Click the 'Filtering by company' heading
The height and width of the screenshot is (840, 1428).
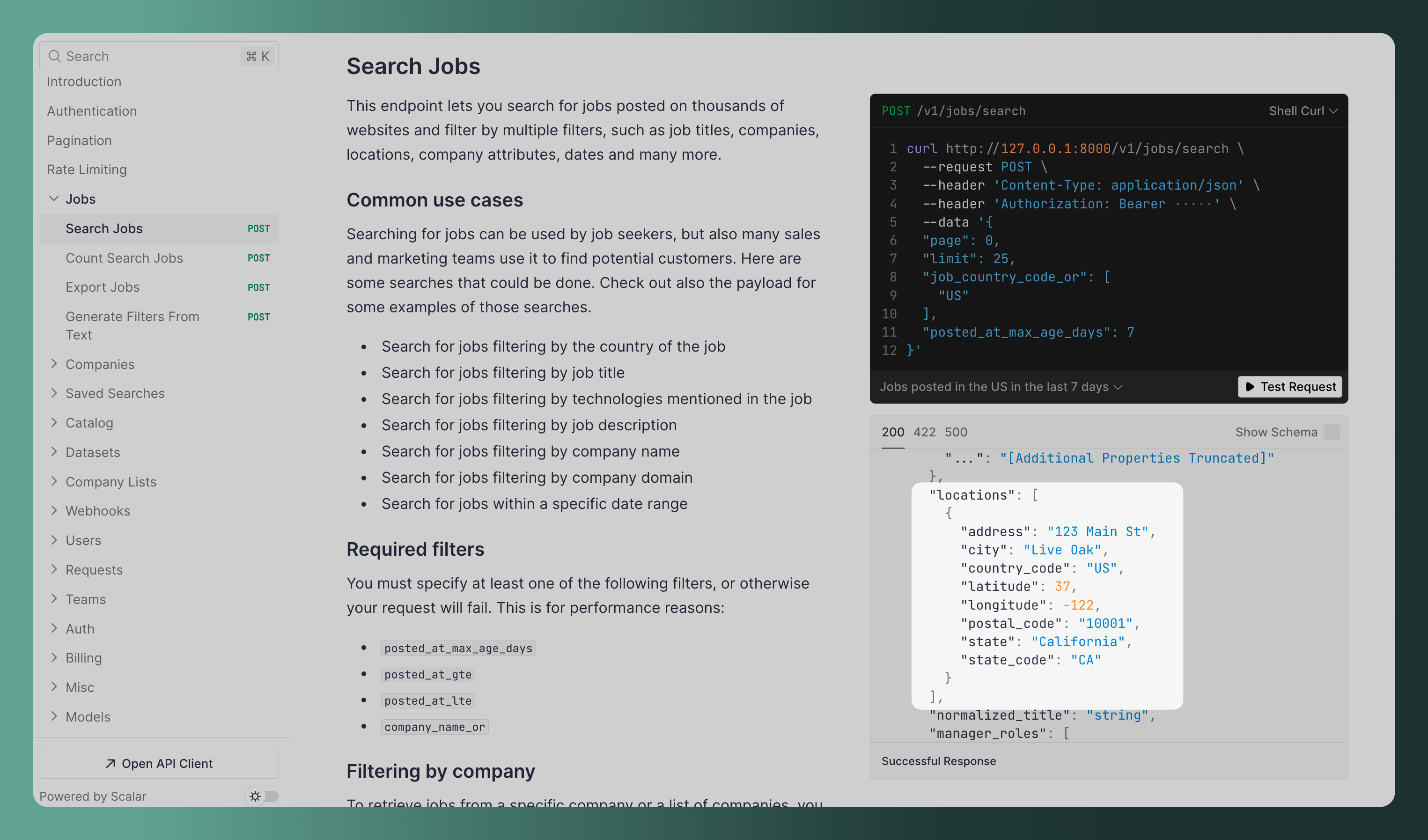441,772
